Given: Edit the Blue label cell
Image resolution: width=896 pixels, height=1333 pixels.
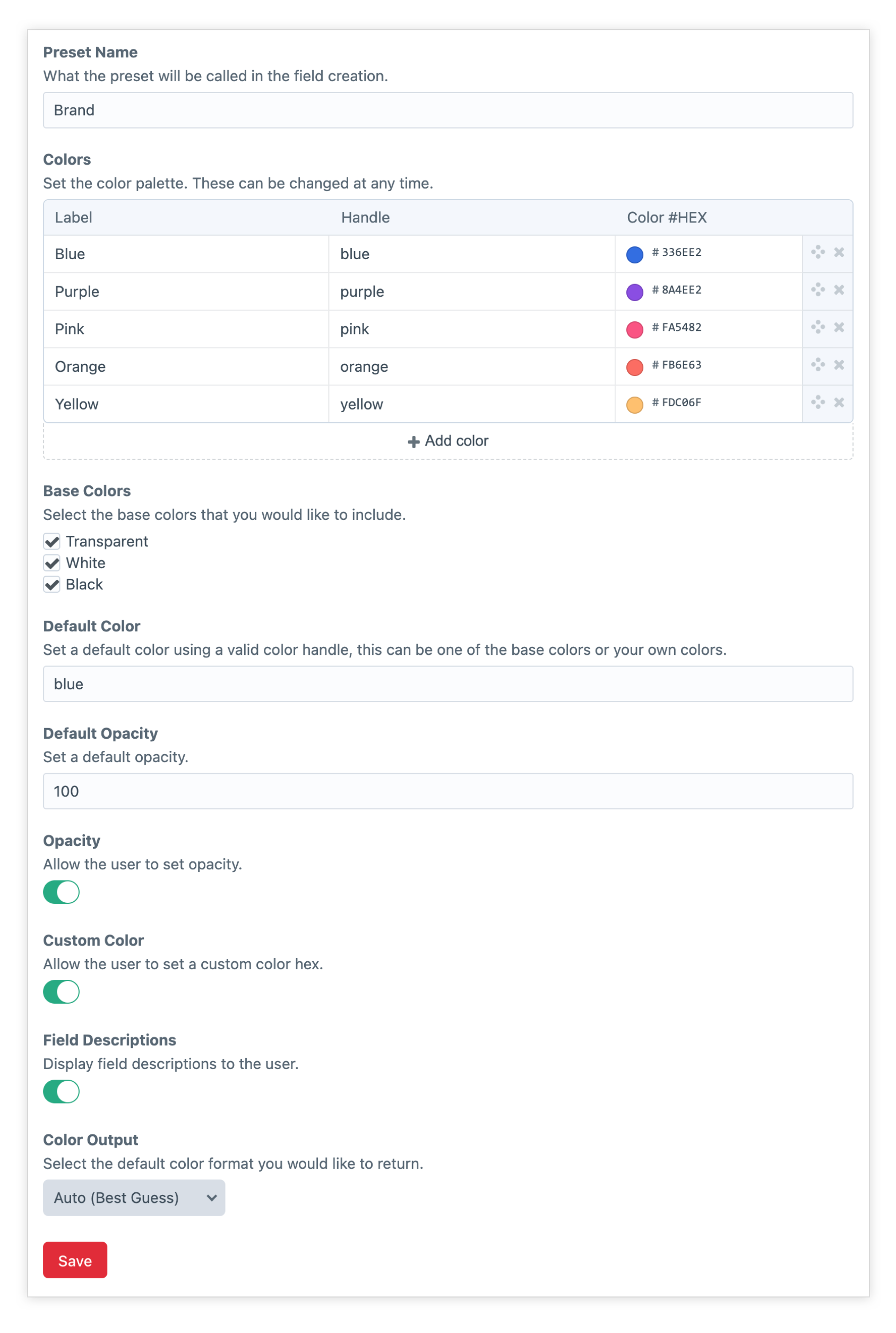Looking at the screenshot, I should point(186,254).
